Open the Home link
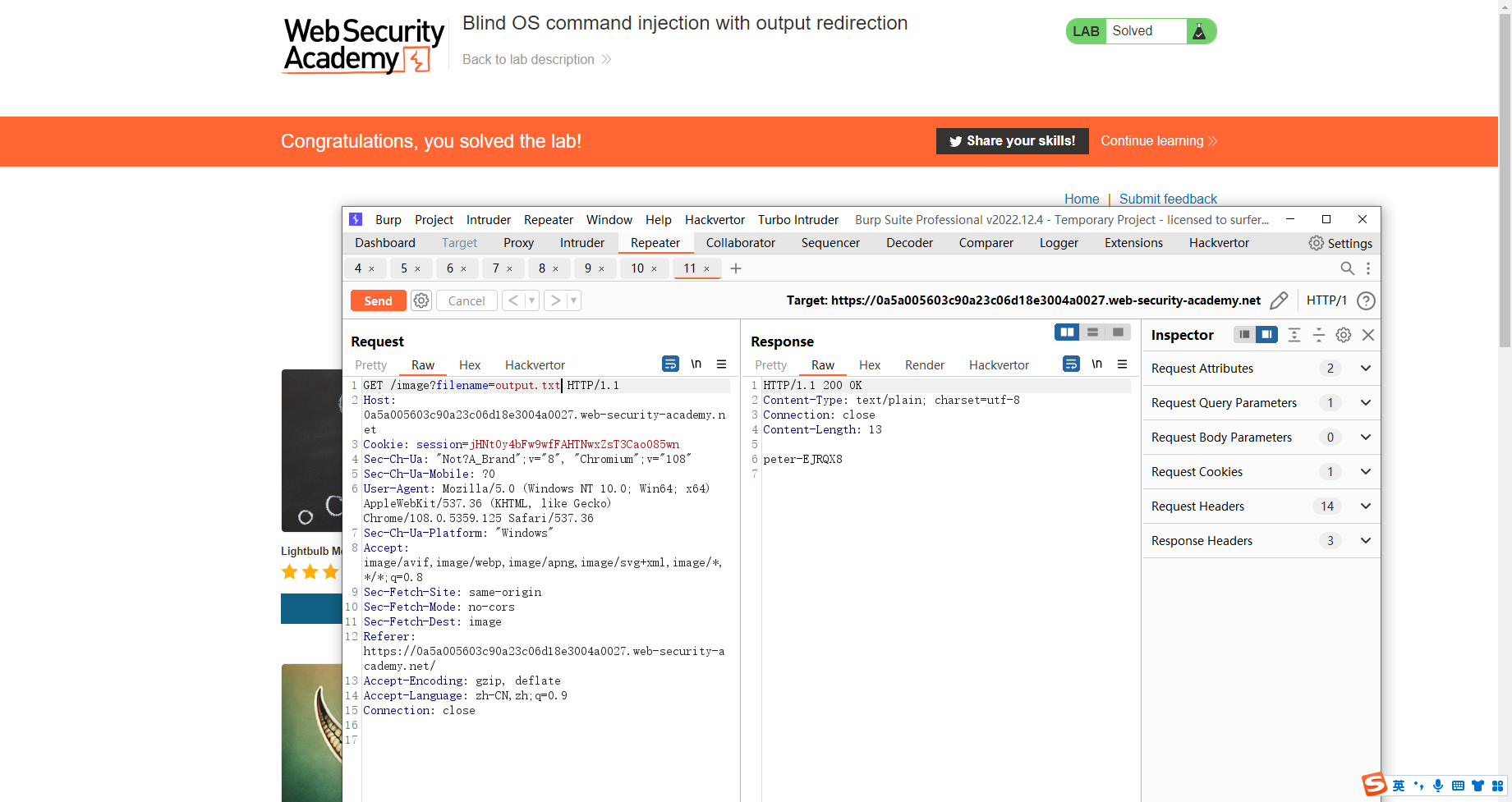 [x=1082, y=199]
